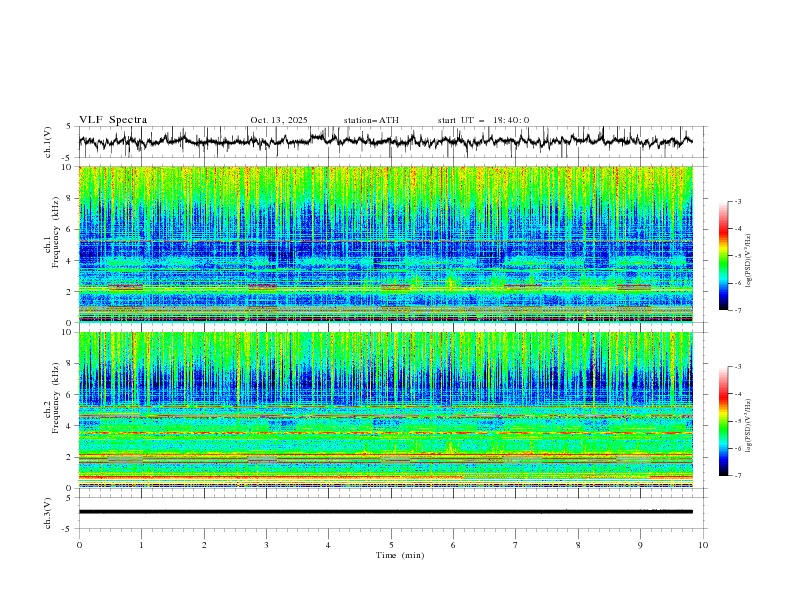Click the 'ch.3(V)' axis label
This screenshot has width=792, height=612.
48,513
